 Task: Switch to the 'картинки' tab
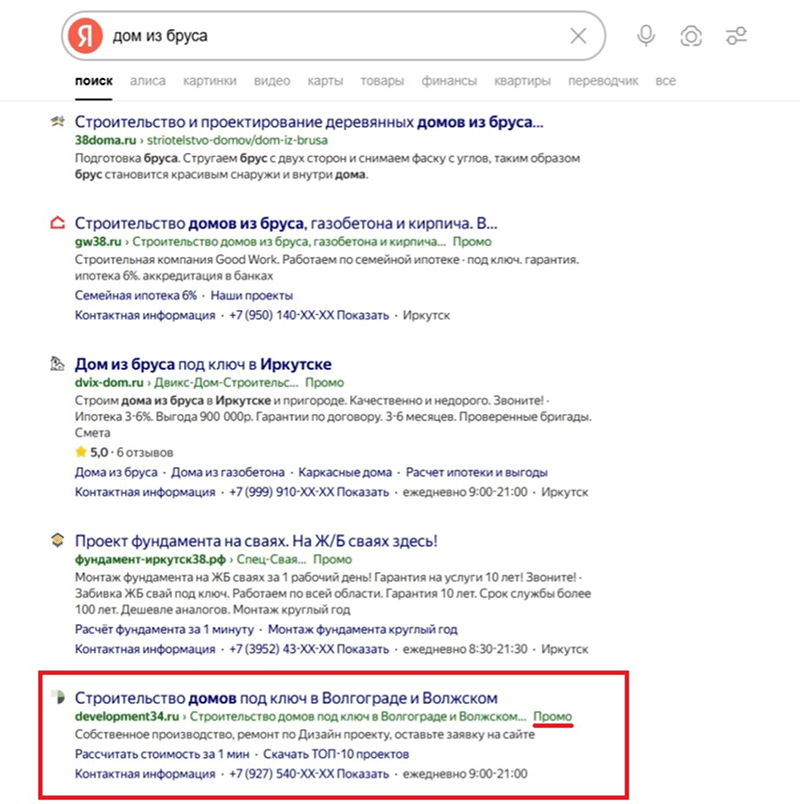(x=210, y=81)
